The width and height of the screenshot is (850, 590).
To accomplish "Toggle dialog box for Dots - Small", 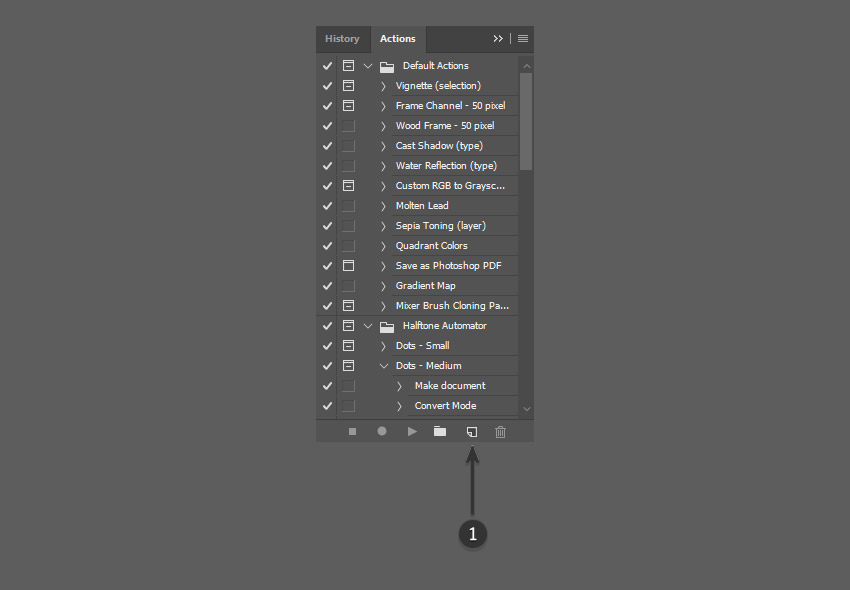I will (349, 345).
